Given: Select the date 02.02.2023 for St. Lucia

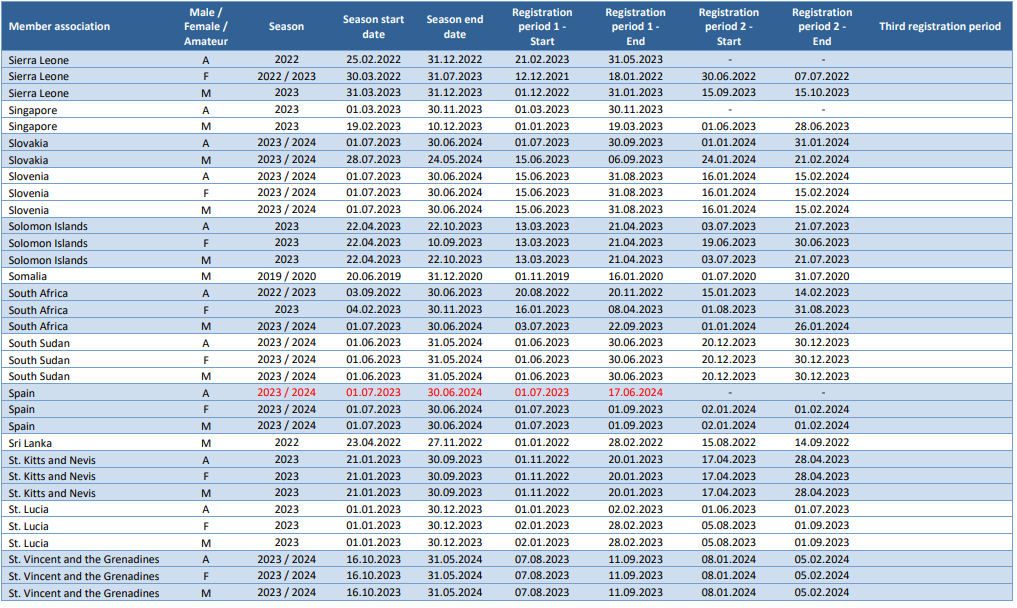Looking at the screenshot, I should [x=636, y=509].
